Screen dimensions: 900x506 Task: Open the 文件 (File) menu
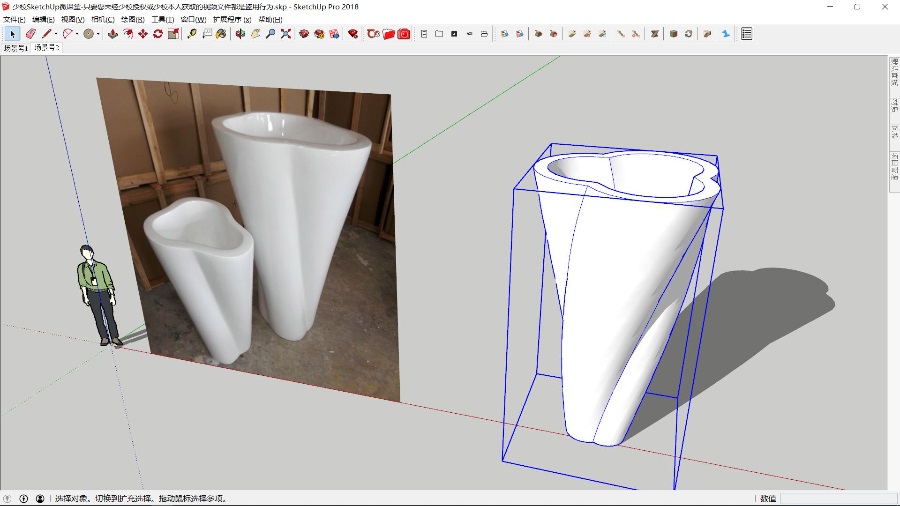(14, 19)
